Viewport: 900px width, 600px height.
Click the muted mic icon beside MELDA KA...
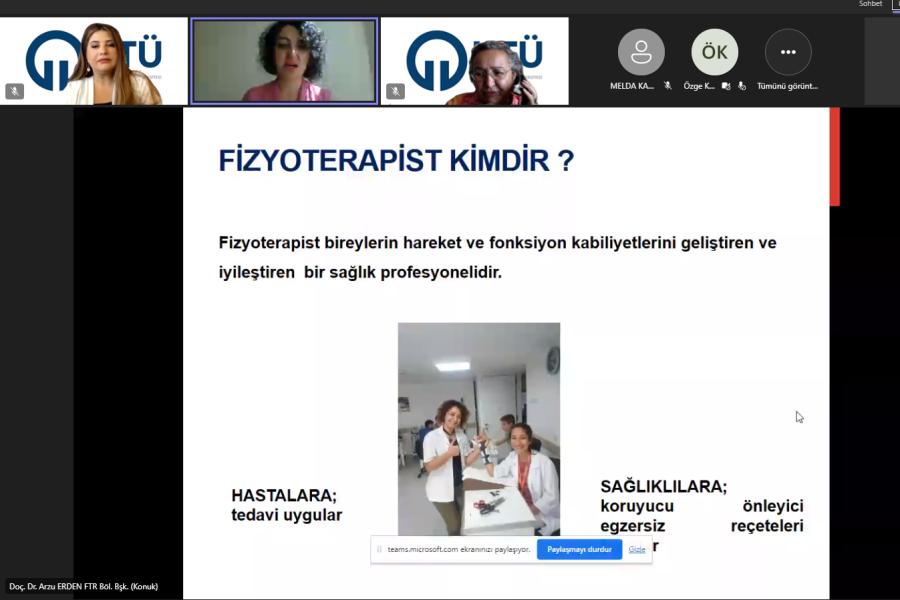667,86
